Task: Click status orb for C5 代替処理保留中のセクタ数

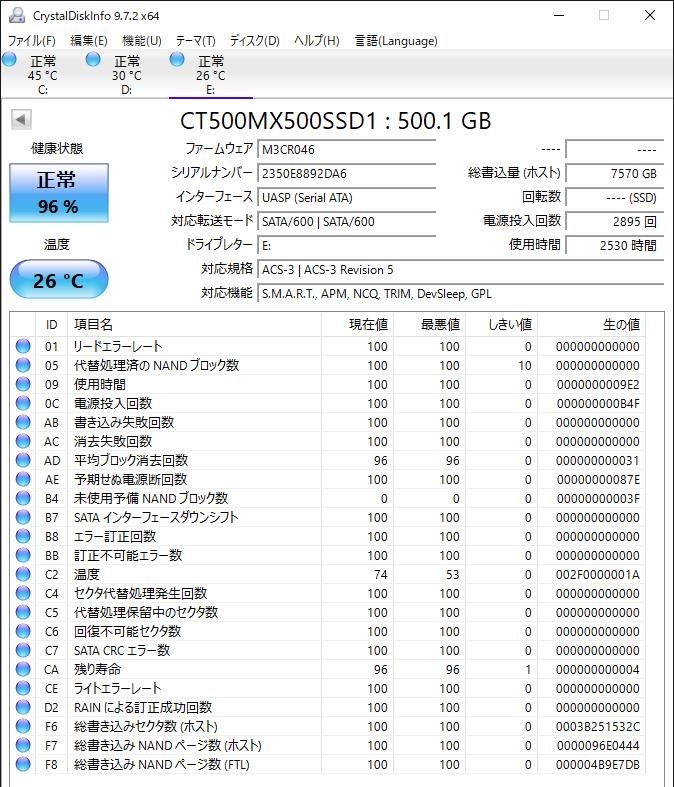Action: 23,612
